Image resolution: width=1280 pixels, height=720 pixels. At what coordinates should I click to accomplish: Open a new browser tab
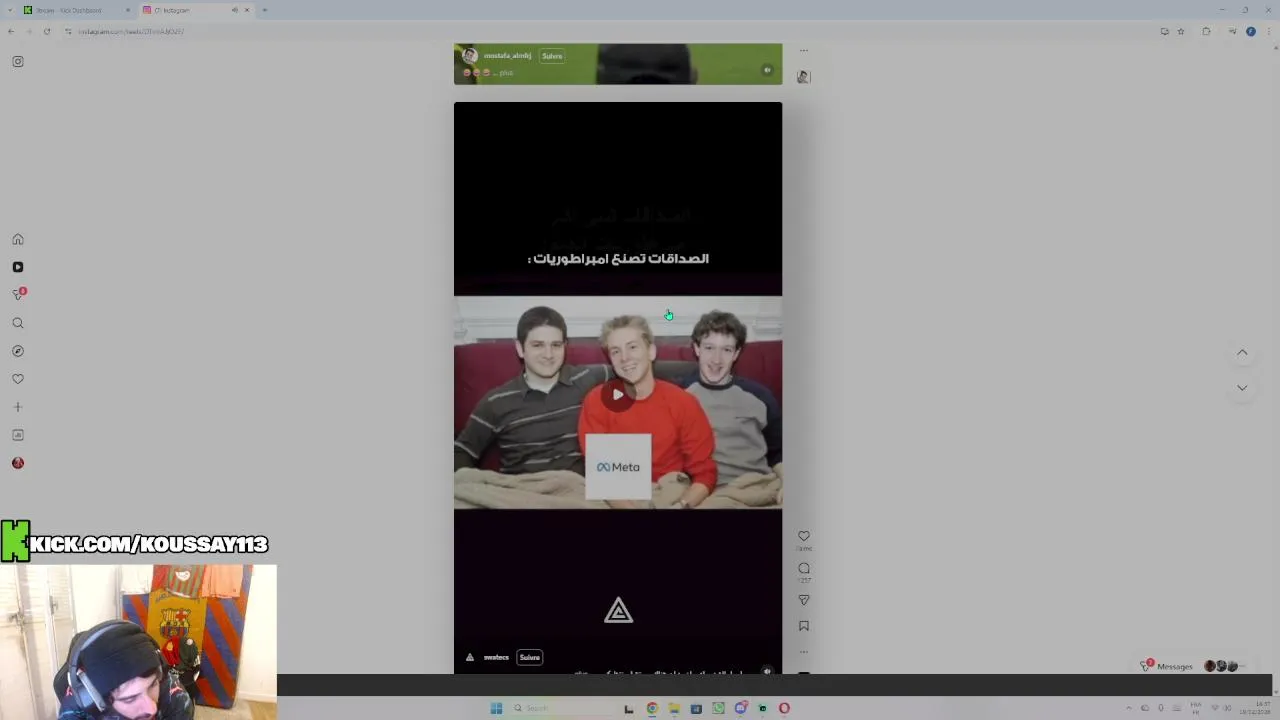coord(264,10)
